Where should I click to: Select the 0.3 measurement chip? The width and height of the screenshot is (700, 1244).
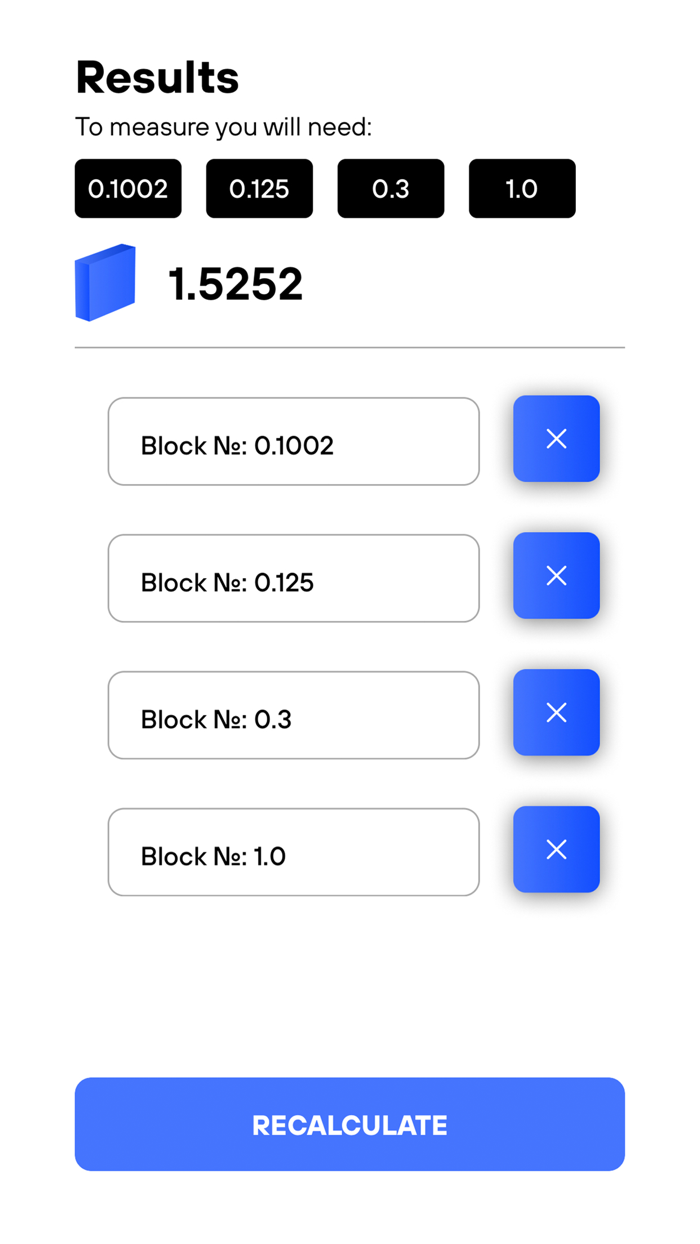(390, 188)
